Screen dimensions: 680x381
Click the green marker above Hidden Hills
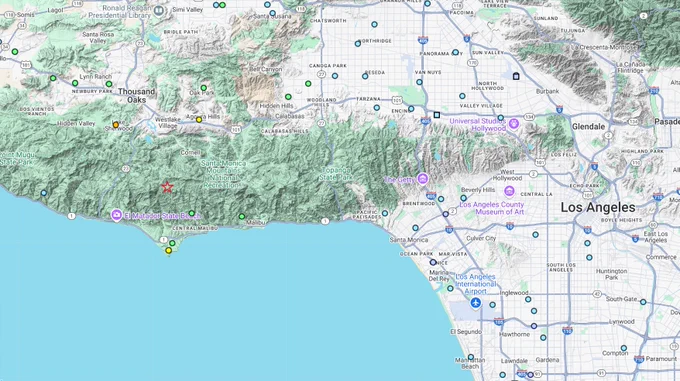(x=288, y=97)
